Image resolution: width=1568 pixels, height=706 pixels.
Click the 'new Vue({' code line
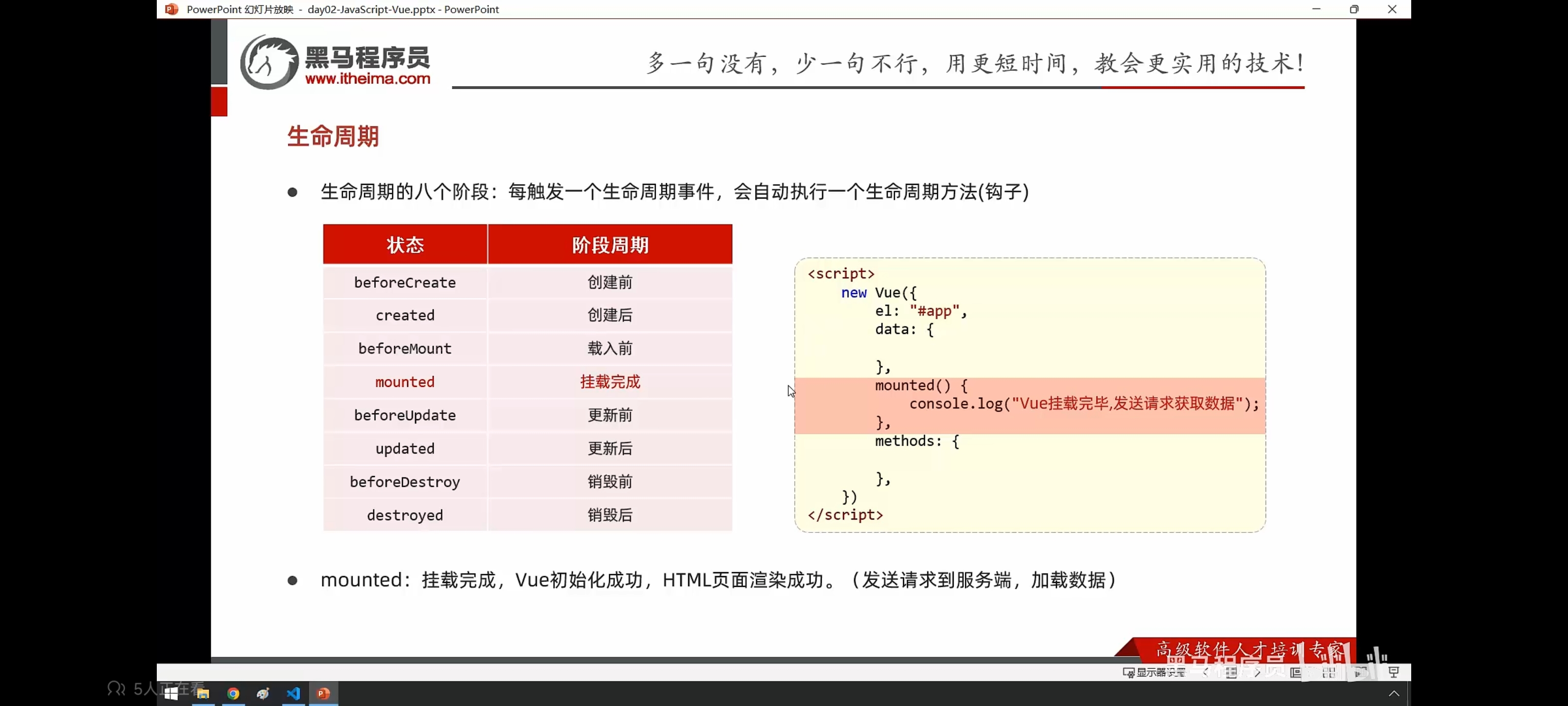pyautogui.click(x=879, y=292)
